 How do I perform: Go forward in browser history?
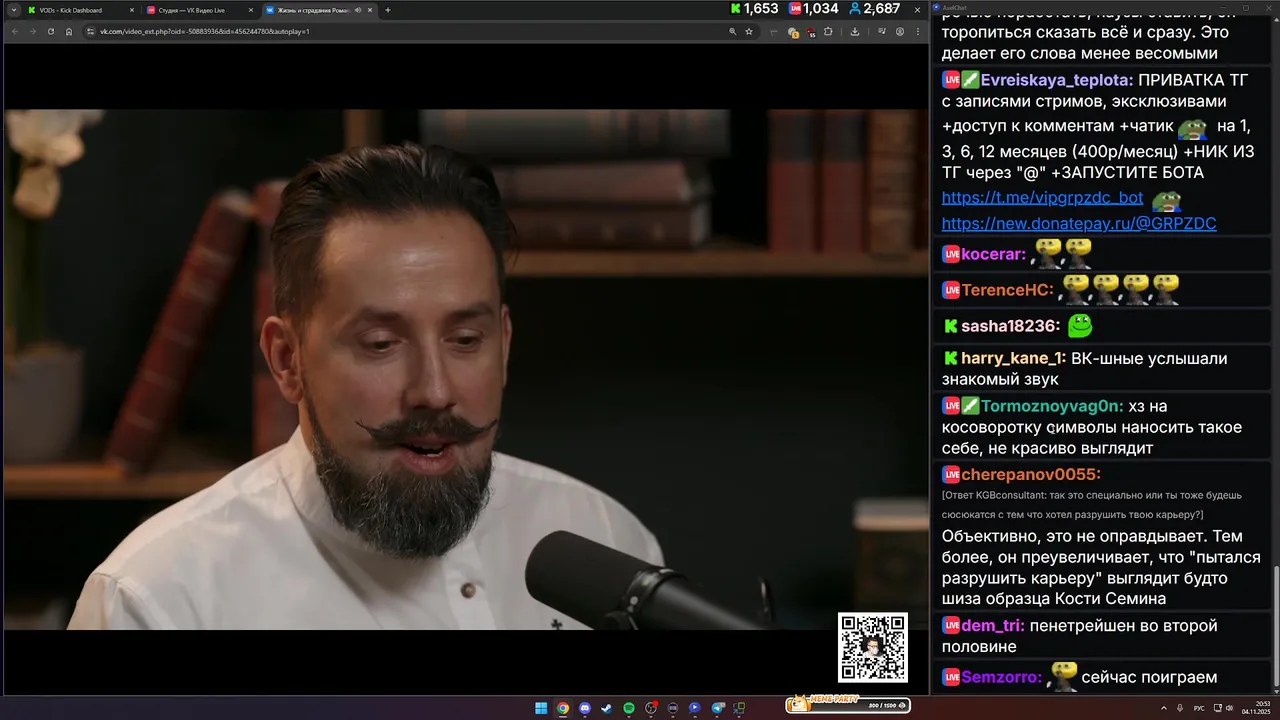32,31
